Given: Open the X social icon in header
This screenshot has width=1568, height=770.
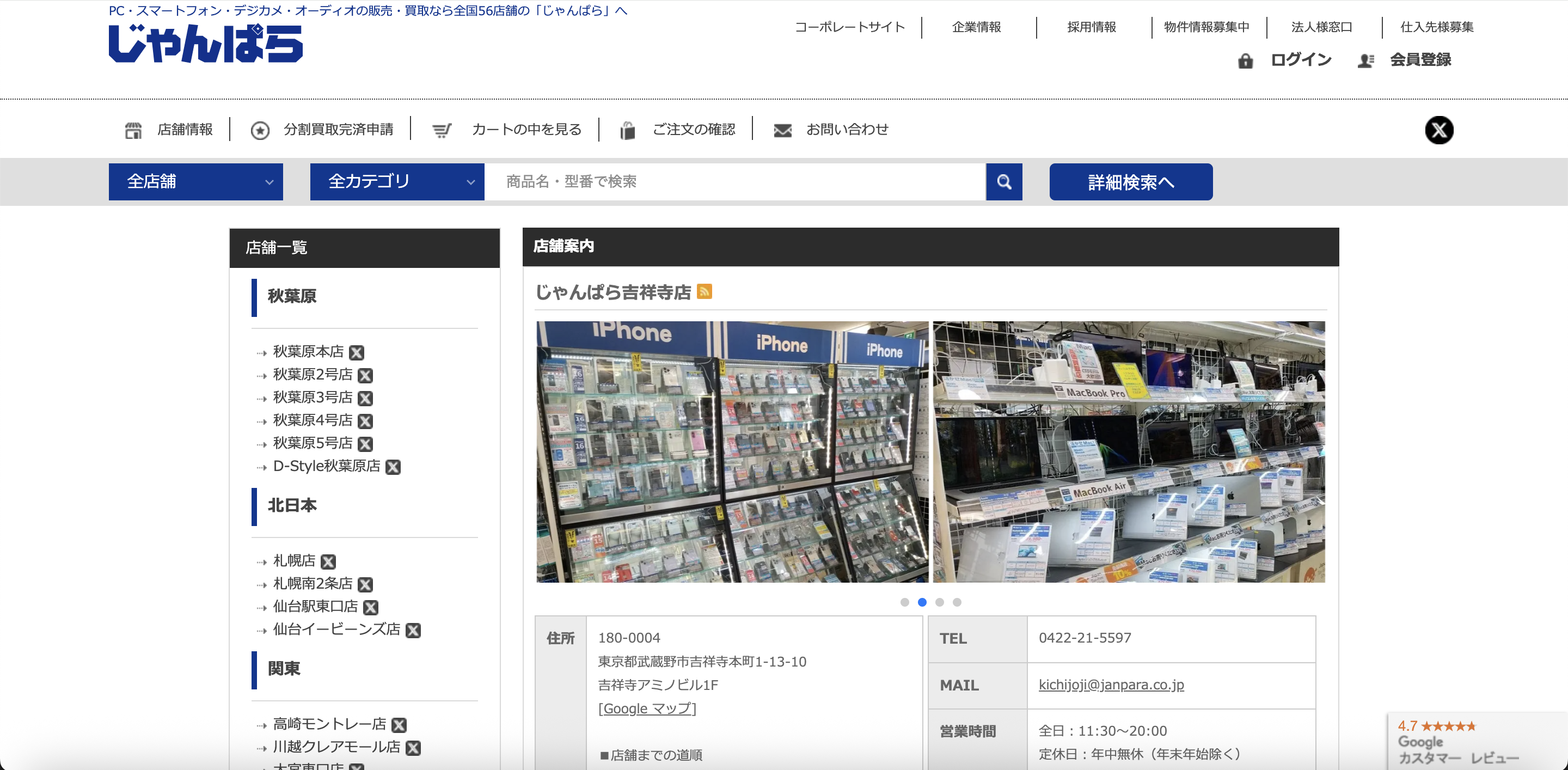Looking at the screenshot, I should point(1439,130).
